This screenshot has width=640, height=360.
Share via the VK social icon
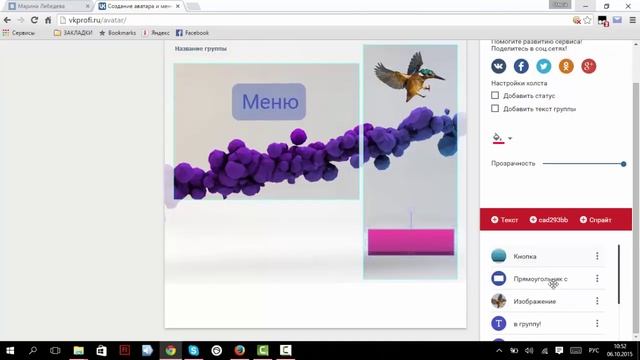click(x=498, y=66)
